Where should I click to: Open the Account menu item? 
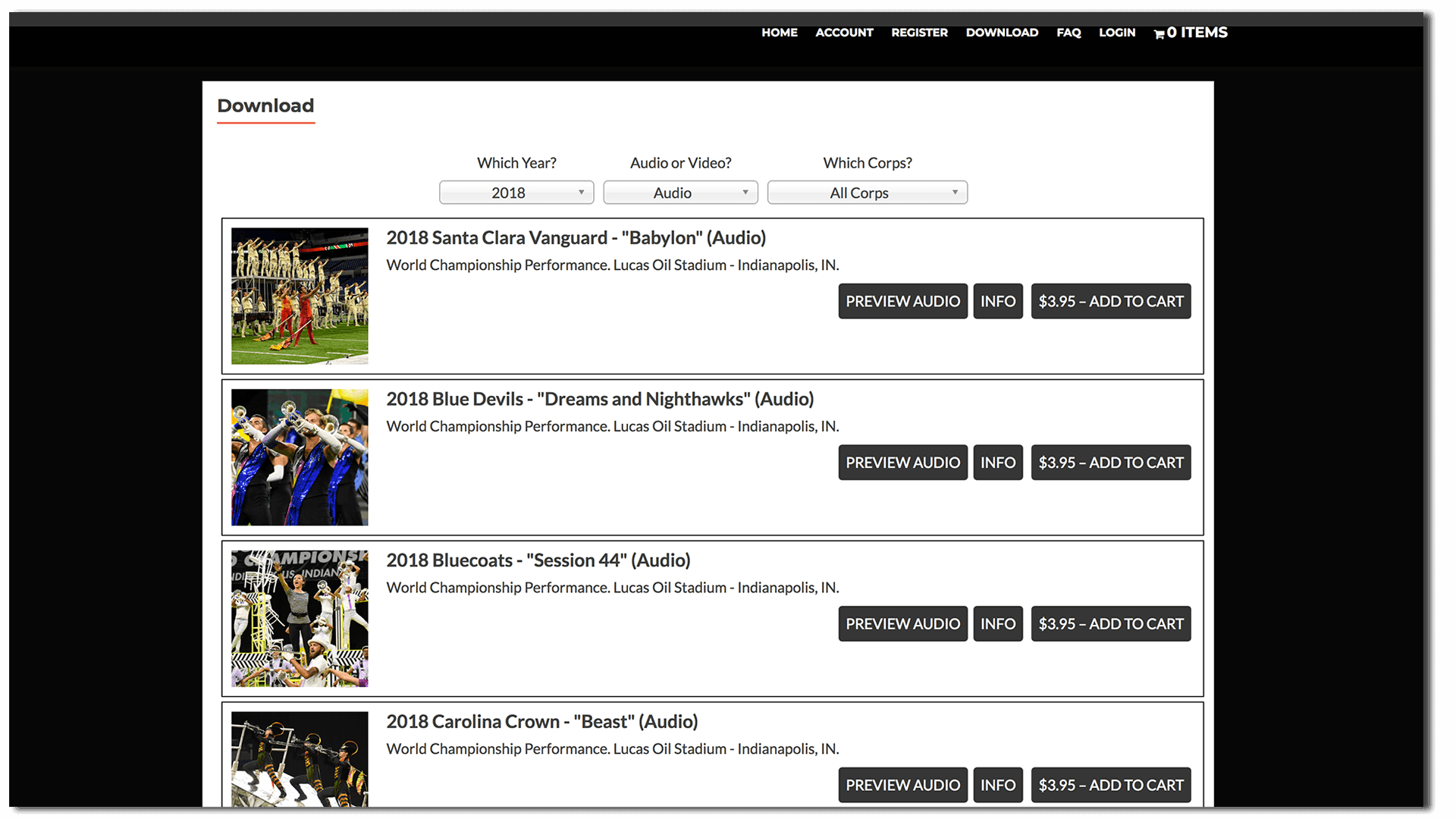[844, 33]
